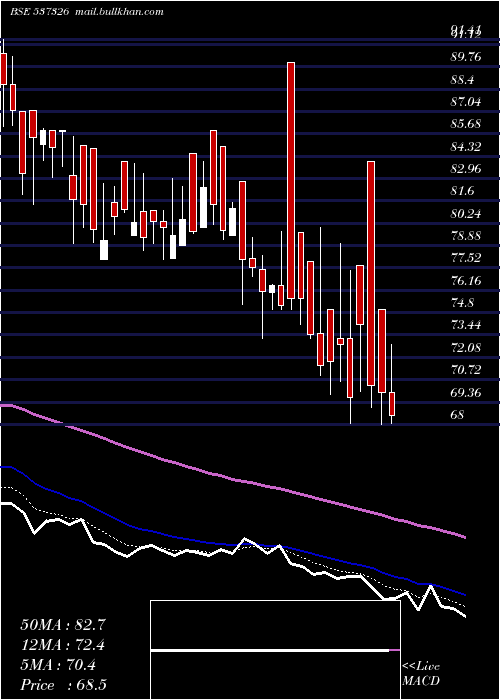Viewport: 500px width, 700px height.
Task: Click the 77.52 price axis label
Action: click(466, 258)
